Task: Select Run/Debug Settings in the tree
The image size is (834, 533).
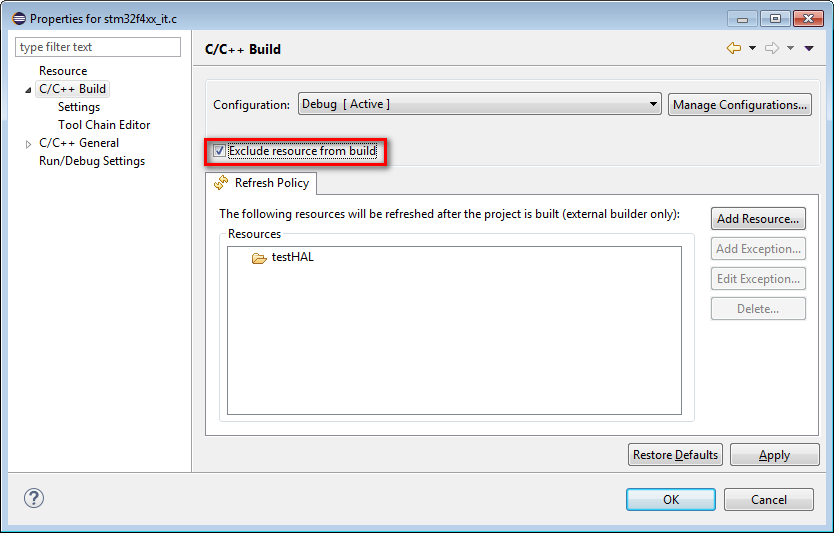Action: pos(92,161)
